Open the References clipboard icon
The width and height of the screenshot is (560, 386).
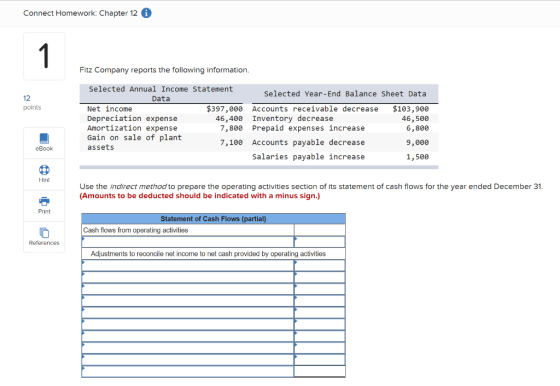pos(44,233)
